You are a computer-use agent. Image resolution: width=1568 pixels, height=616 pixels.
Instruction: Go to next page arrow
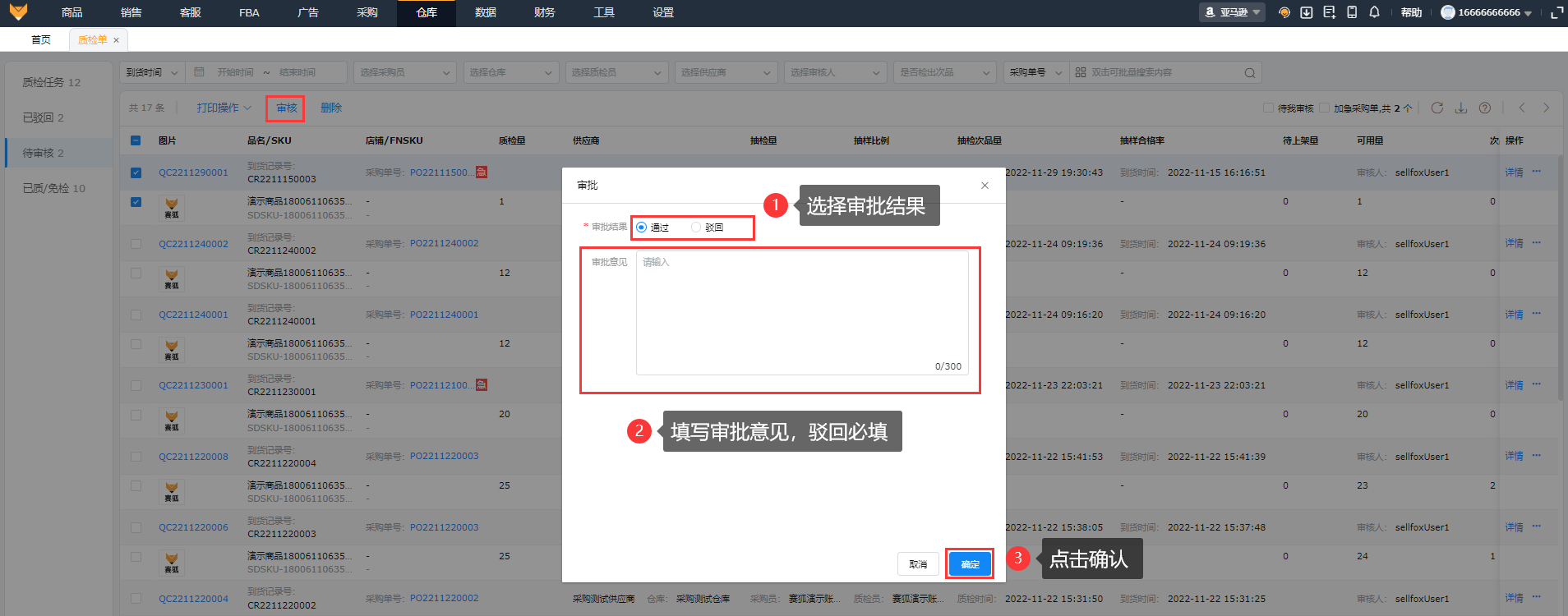coord(1546,108)
